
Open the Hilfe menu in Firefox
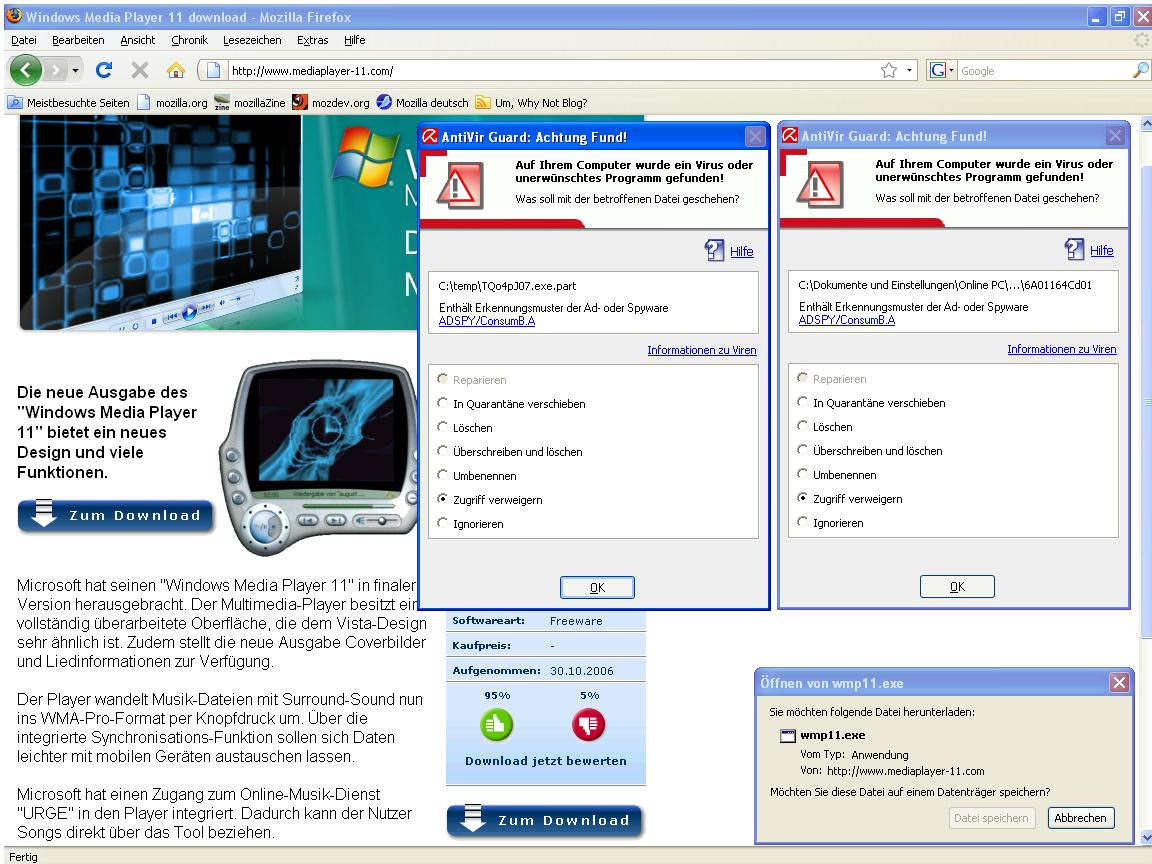pos(354,40)
